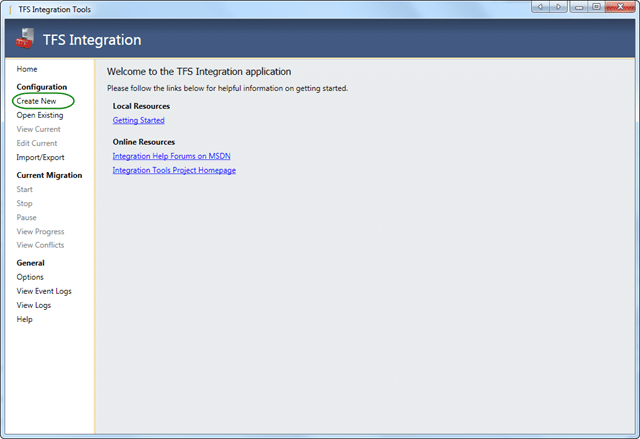Click Stop under Current Migration
The width and height of the screenshot is (640, 439).
pos(24,203)
